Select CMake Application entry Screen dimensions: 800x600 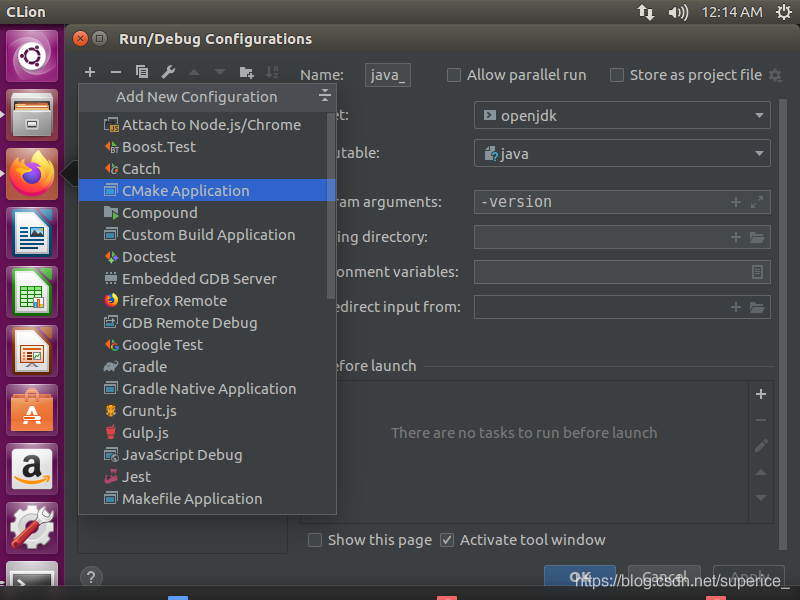pos(207,190)
